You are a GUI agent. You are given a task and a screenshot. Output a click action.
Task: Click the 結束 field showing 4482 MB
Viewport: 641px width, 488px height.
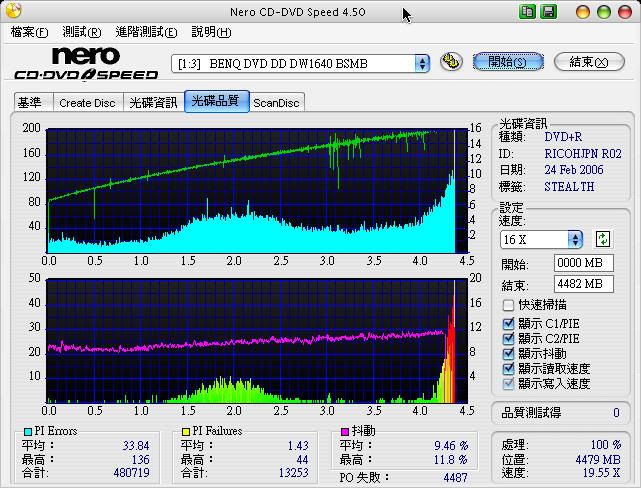584,284
